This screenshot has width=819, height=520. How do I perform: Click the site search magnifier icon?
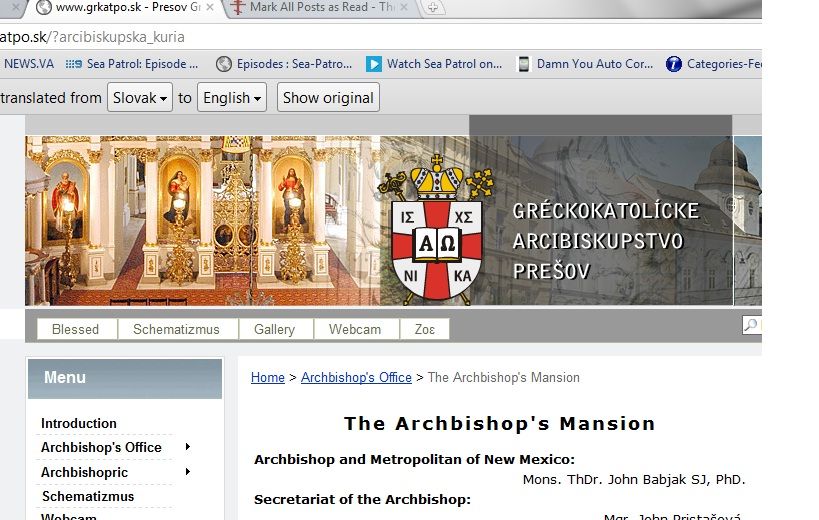coord(751,325)
